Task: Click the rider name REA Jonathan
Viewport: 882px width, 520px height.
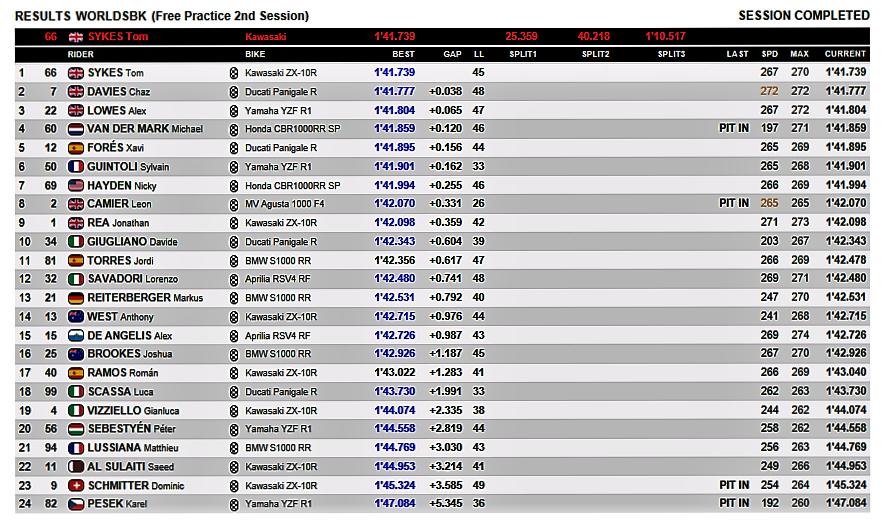Action: [x=118, y=223]
